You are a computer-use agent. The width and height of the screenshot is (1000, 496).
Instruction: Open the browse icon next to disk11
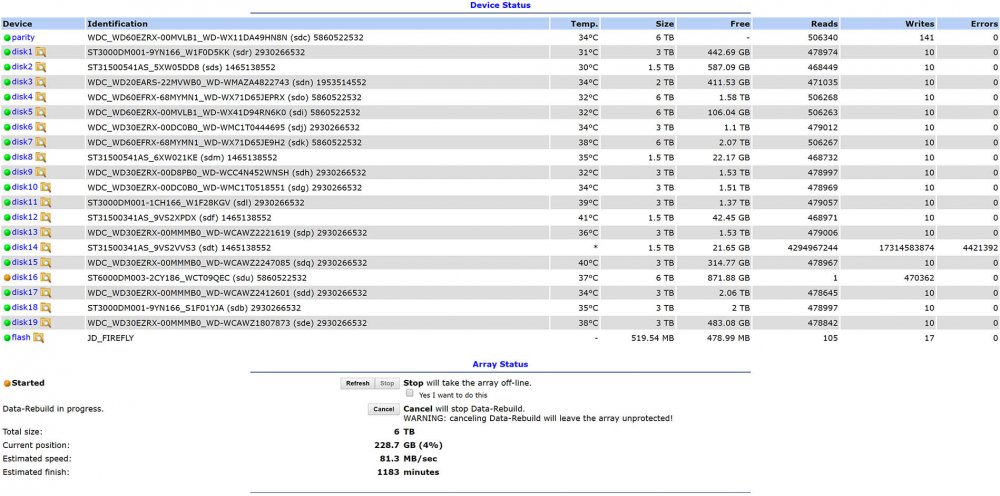coord(46,203)
